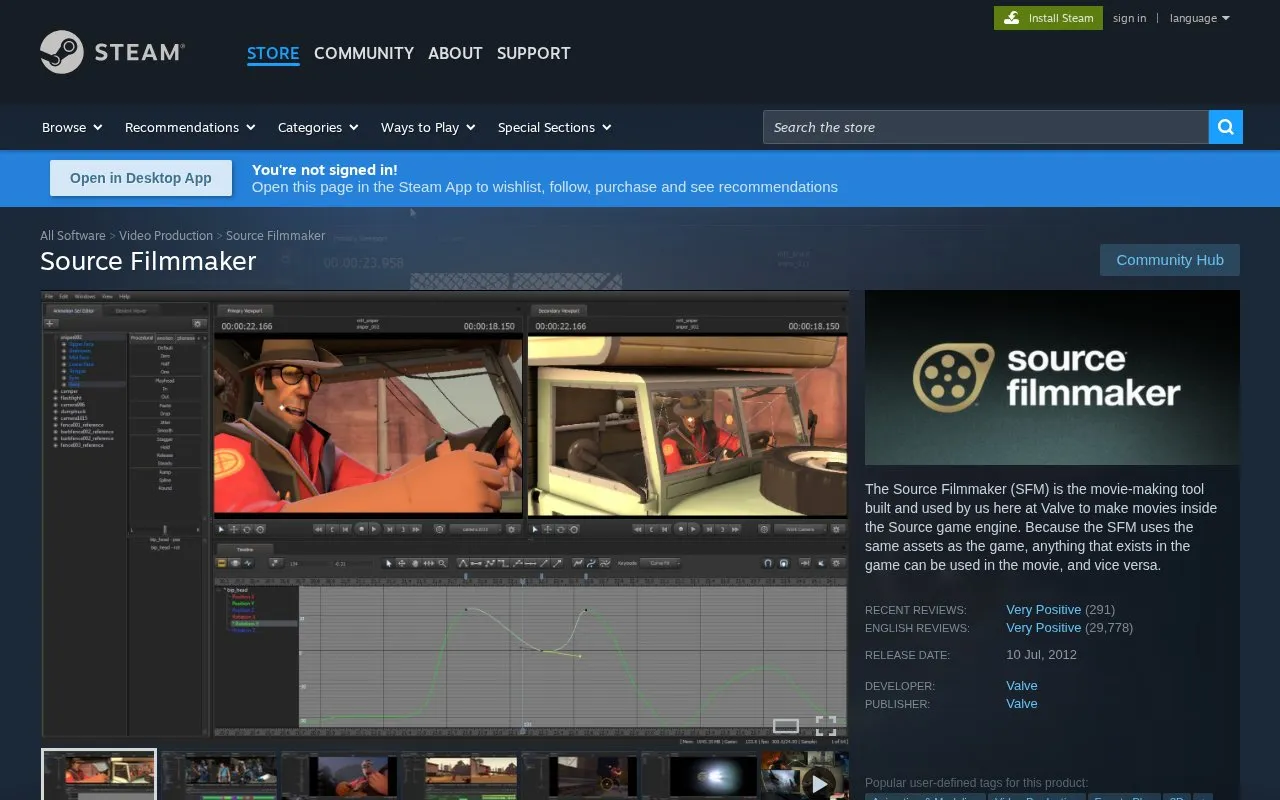1280x800 pixels.
Task: Switch screenshot viewer to theater mode
Action: point(786,725)
